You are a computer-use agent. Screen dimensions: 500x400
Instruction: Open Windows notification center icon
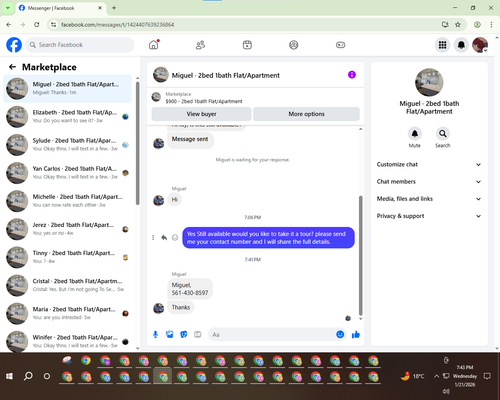coord(487,376)
